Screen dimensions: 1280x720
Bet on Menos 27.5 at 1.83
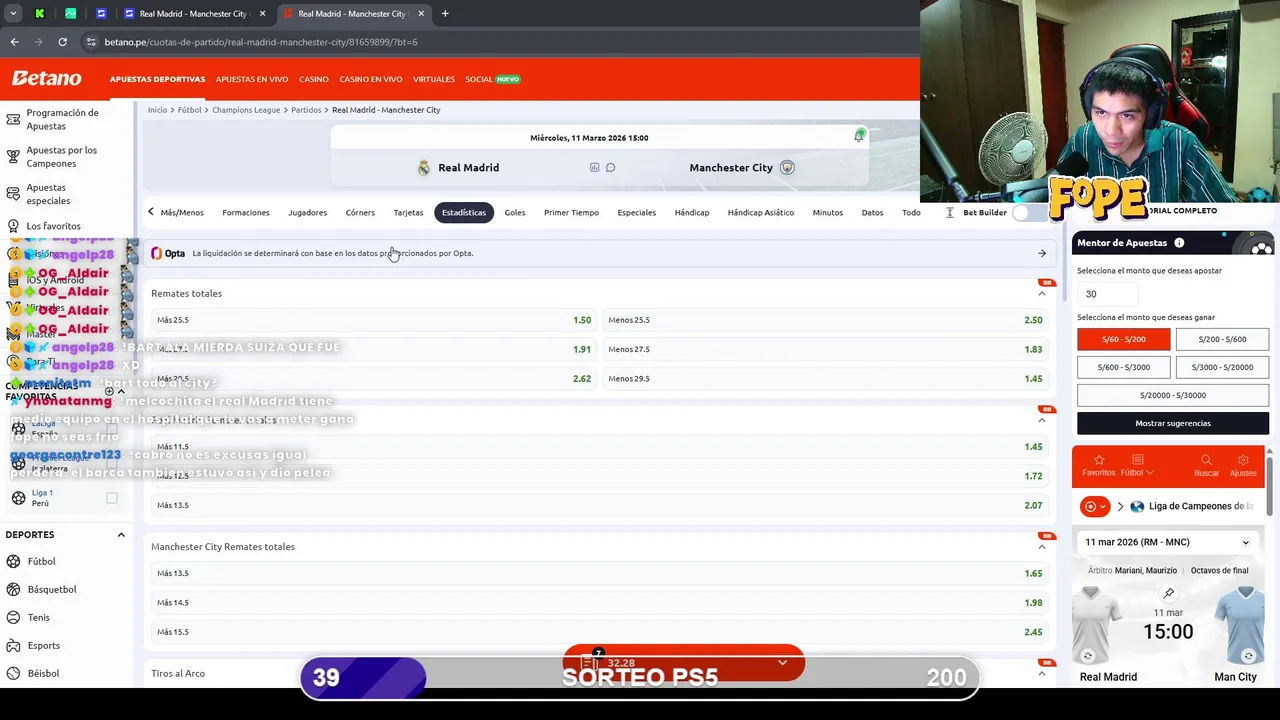825,349
